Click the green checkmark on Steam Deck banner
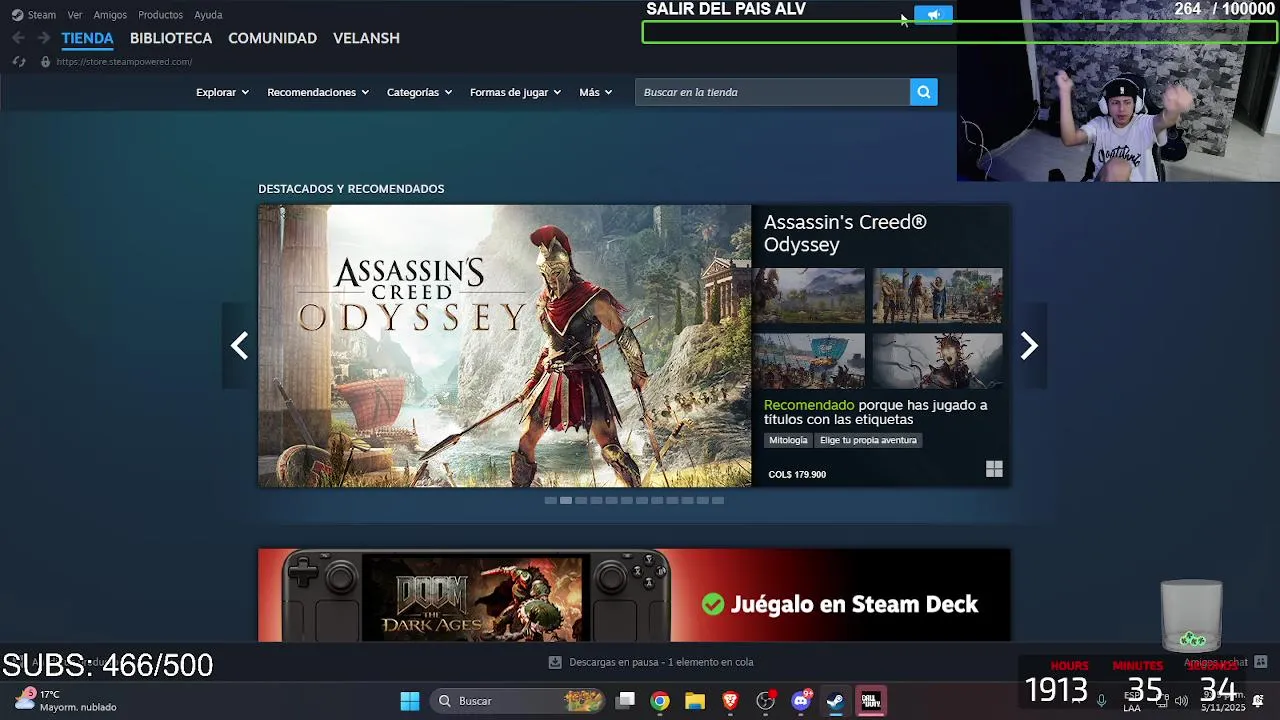The image size is (1280, 720). (x=712, y=604)
